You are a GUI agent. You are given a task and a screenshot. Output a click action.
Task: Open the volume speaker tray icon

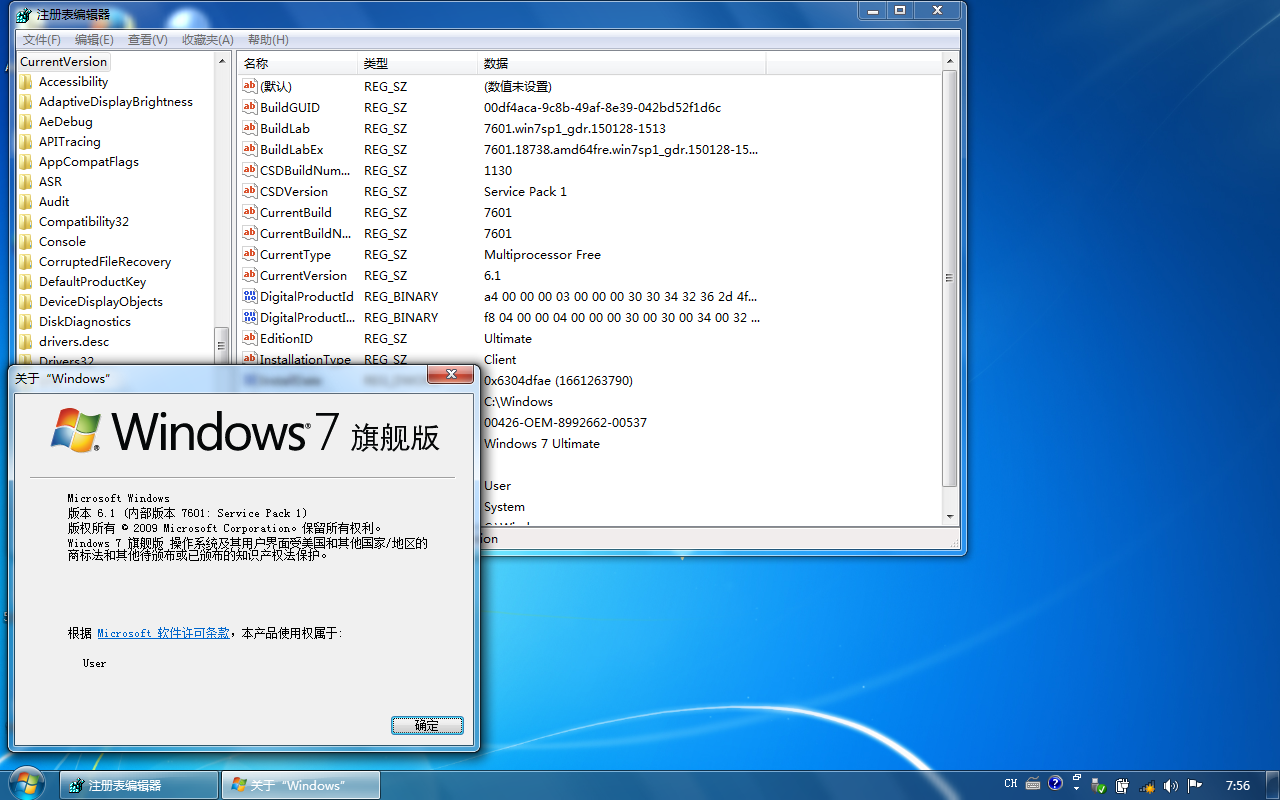pos(1170,785)
